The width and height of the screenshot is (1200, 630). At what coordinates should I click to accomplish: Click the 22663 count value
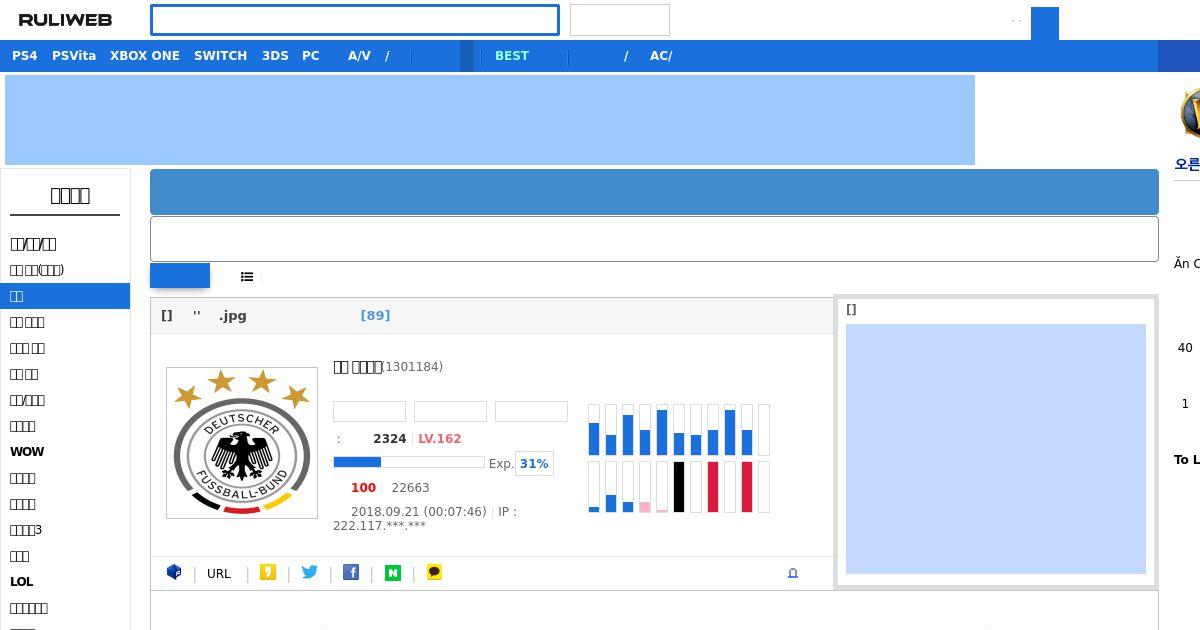pyautogui.click(x=410, y=488)
